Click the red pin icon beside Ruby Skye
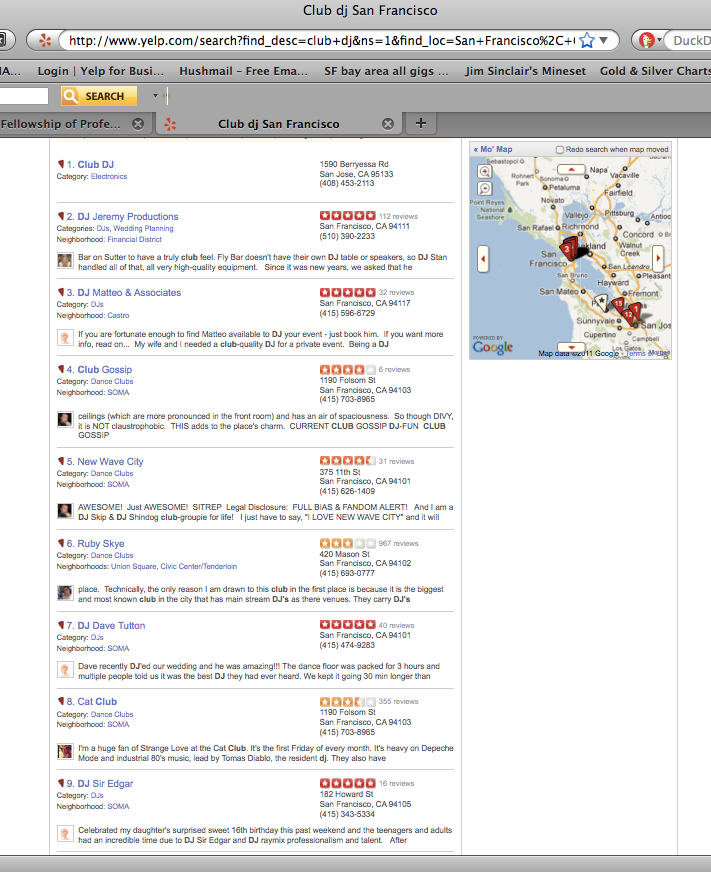 [61, 543]
